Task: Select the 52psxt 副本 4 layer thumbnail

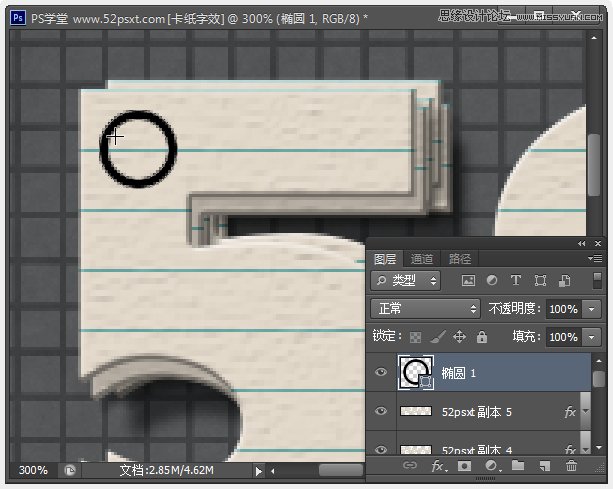Action: 416,450
